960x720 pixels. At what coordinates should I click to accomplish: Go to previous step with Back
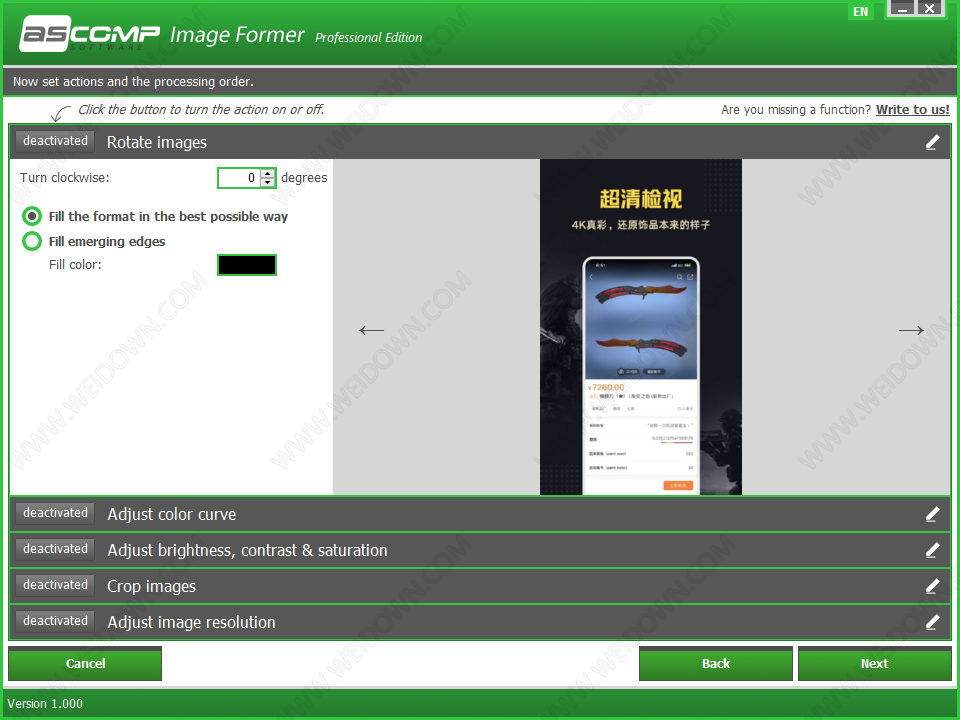[716, 664]
